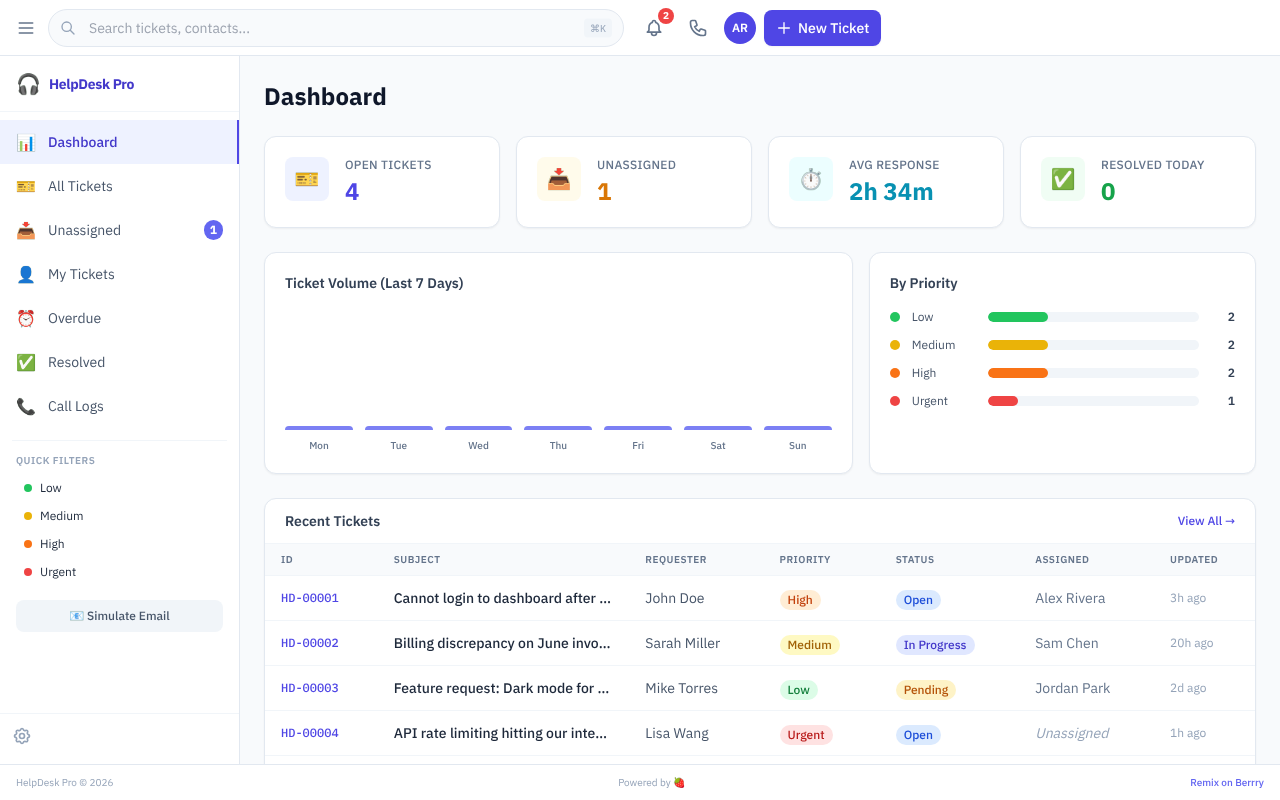Click View All recent tickets link
This screenshot has width=1280, height=800.
pos(1206,521)
